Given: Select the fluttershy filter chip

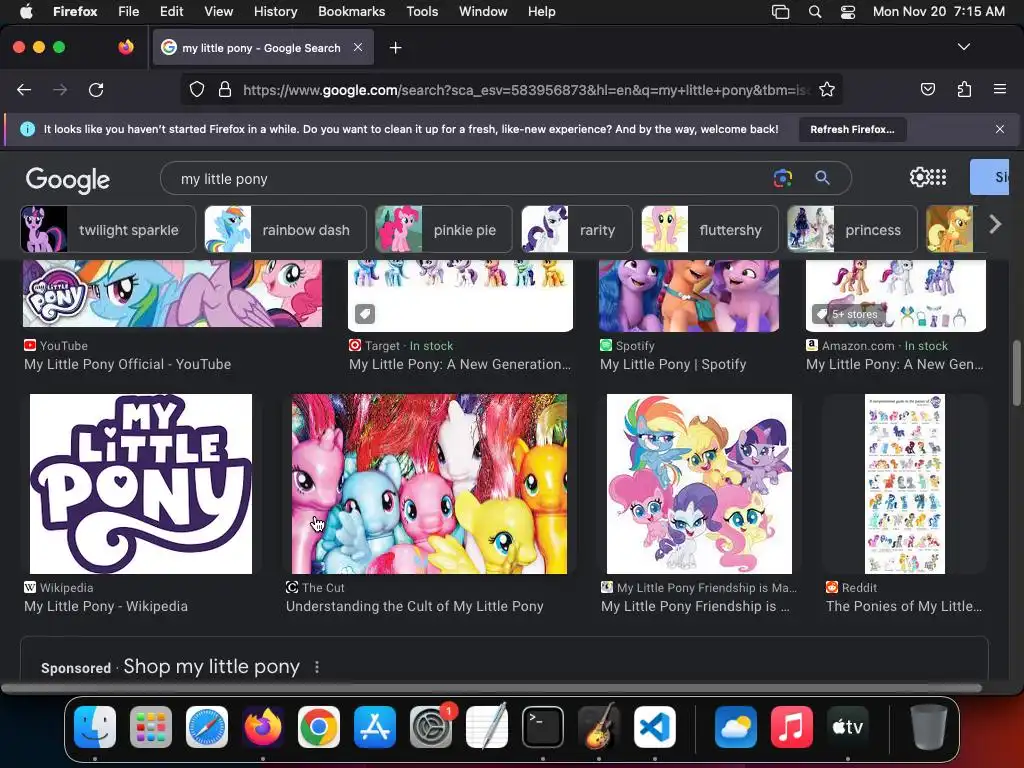Looking at the screenshot, I should (x=710, y=229).
